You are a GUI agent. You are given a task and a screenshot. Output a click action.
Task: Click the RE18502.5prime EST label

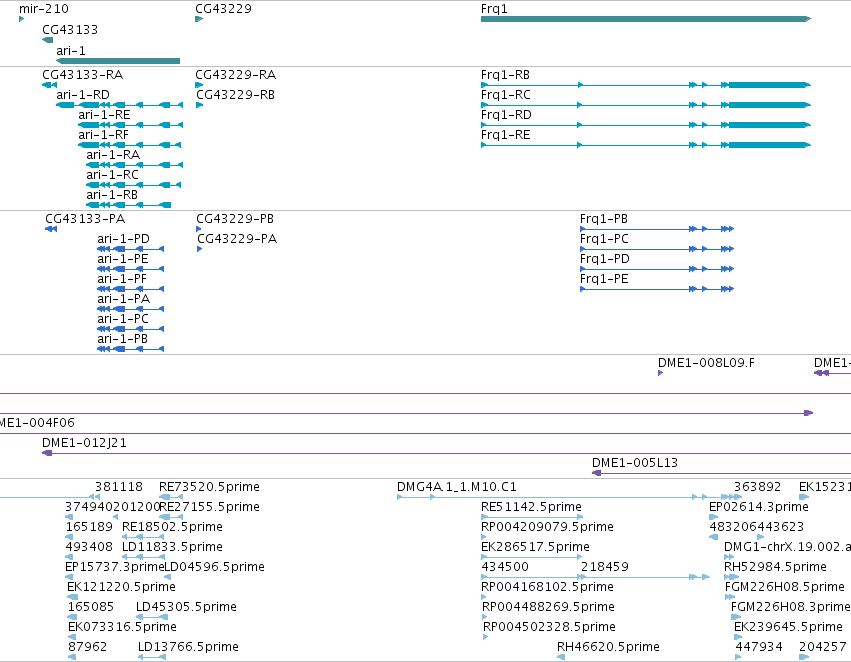(x=172, y=527)
